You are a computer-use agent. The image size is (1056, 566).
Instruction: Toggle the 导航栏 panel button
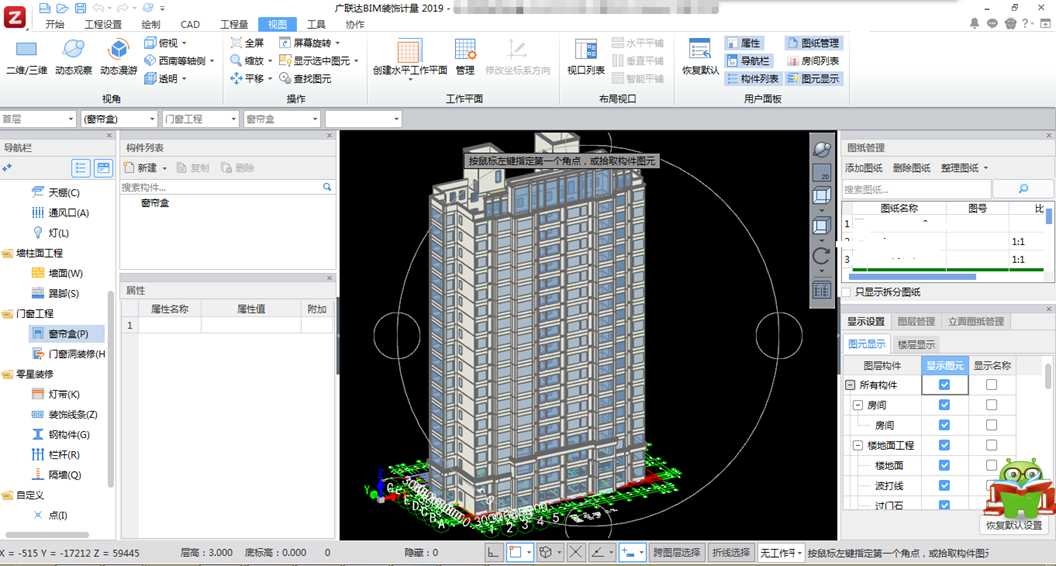click(x=749, y=61)
